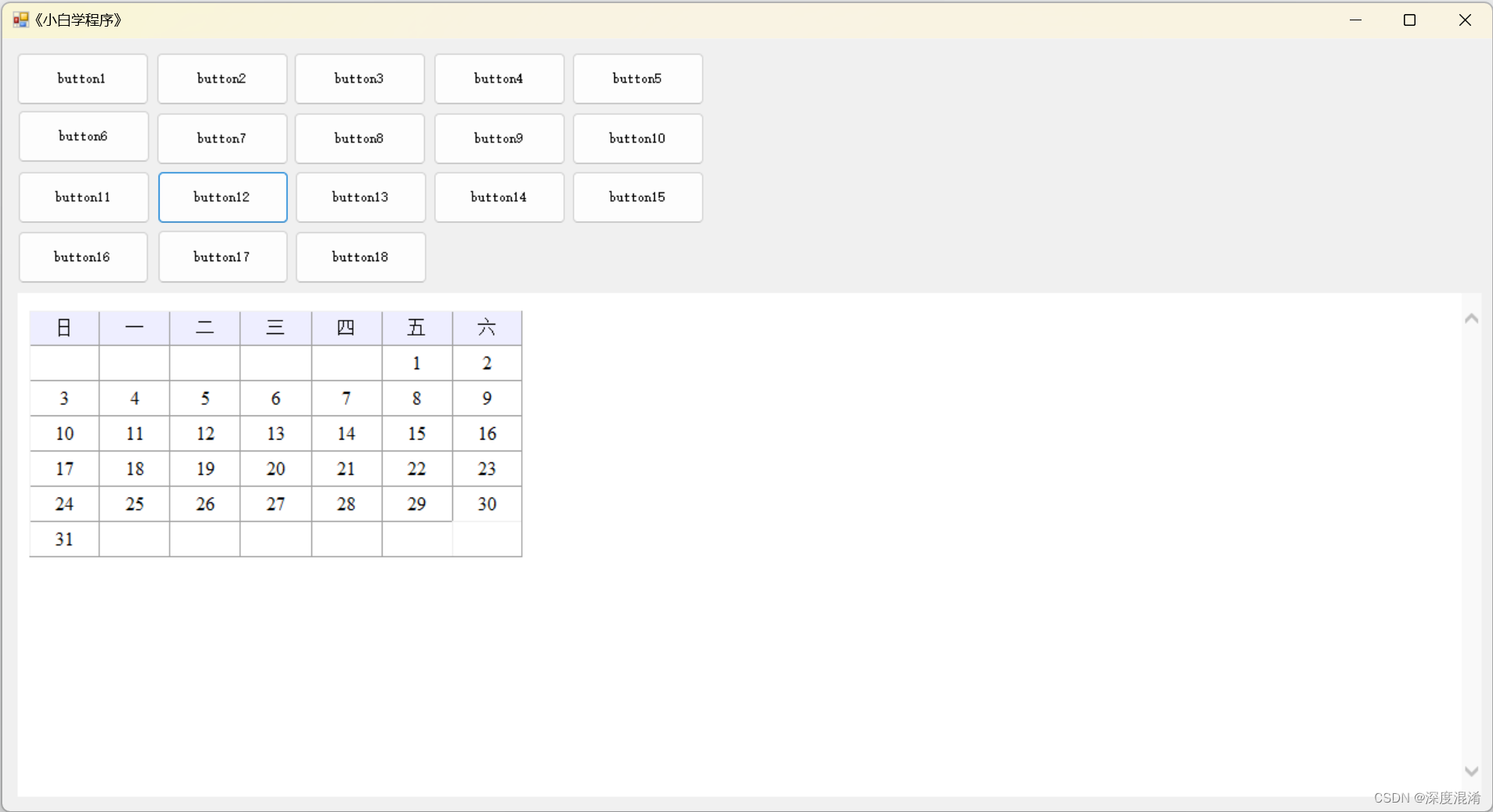Click the button6 button
Image resolution: width=1493 pixels, height=812 pixels.
pyautogui.click(x=84, y=136)
